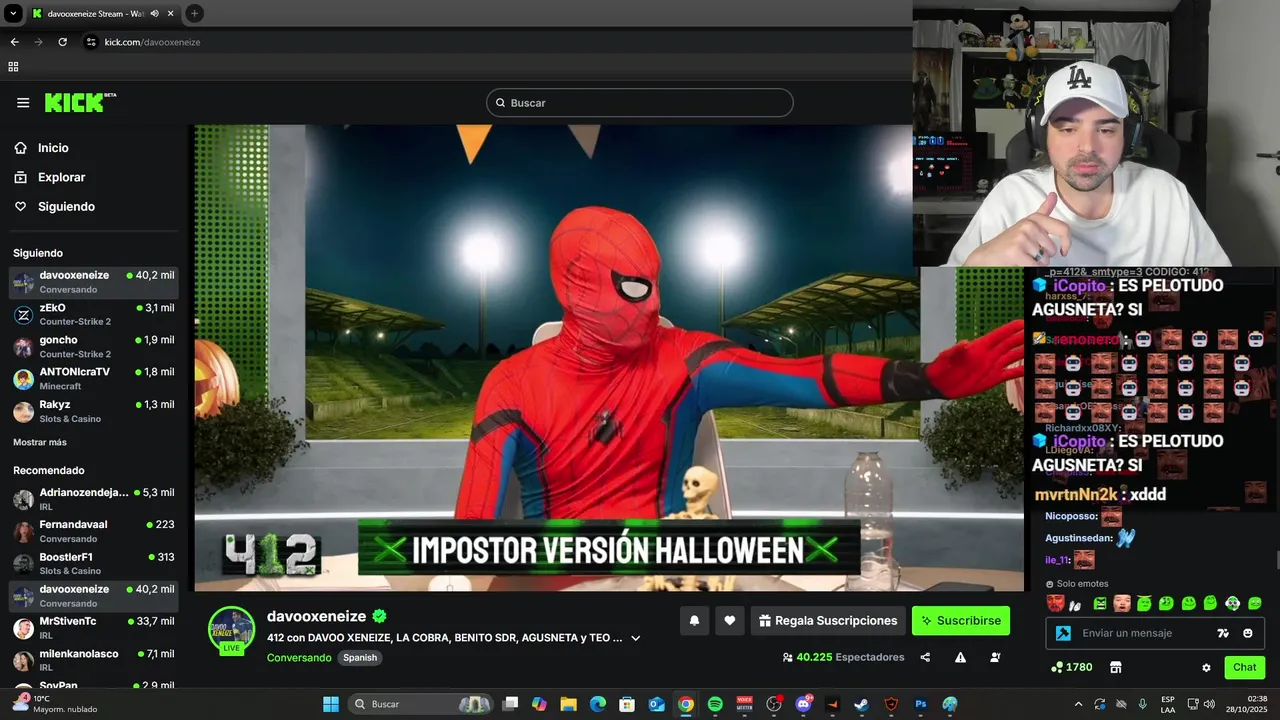Click the 7TV emote icon

click(x=1223, y=633)
